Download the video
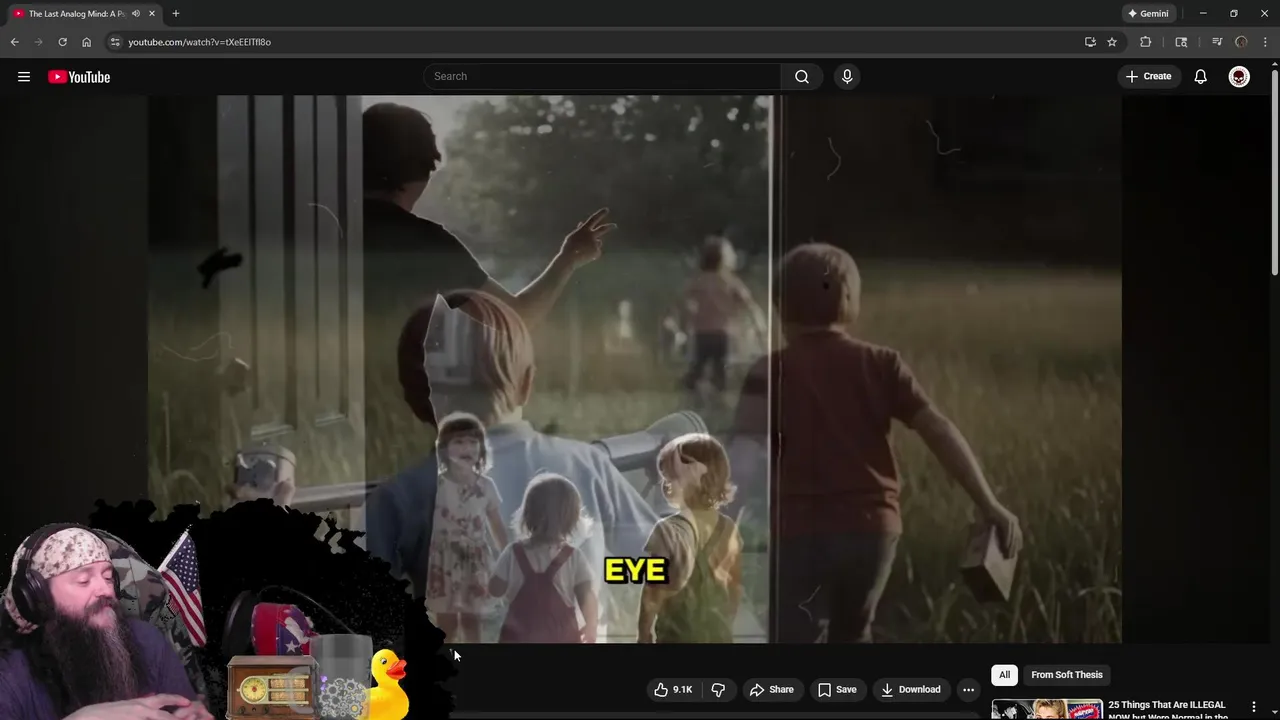 [911, 689]
